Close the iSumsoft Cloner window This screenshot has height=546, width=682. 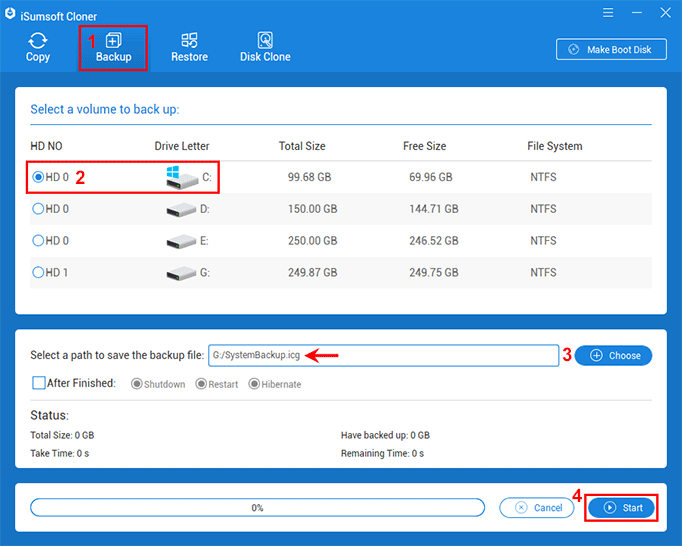click(x=665, y=13)
